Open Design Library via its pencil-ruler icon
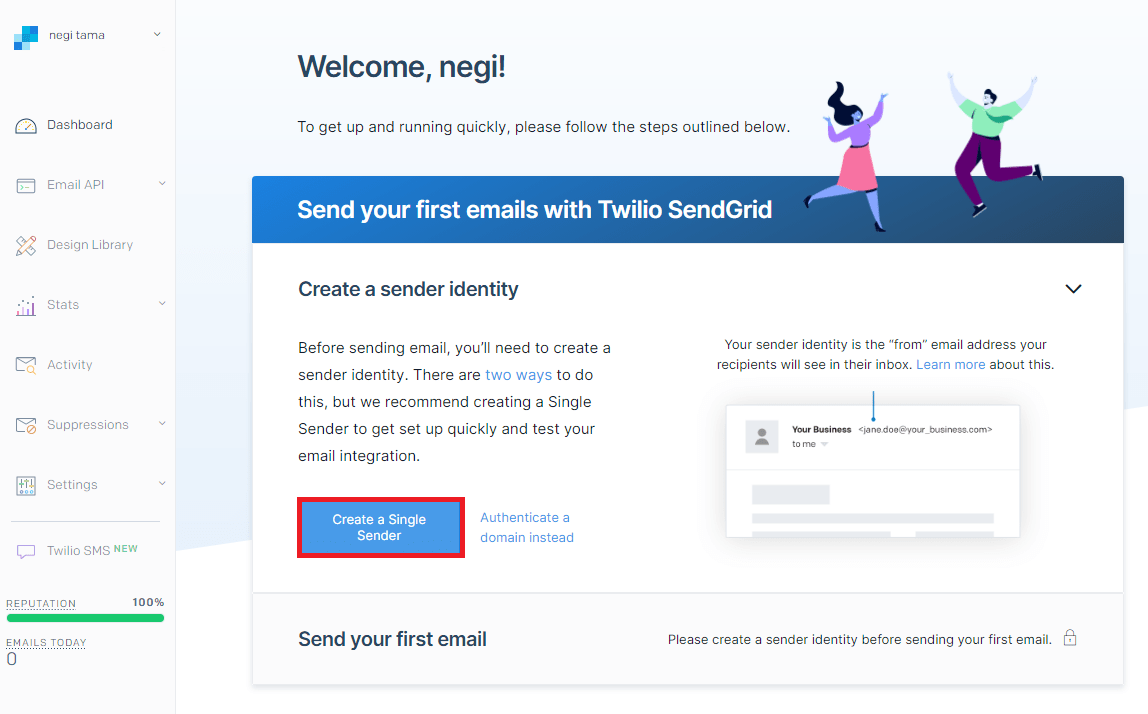 (26, 246)
